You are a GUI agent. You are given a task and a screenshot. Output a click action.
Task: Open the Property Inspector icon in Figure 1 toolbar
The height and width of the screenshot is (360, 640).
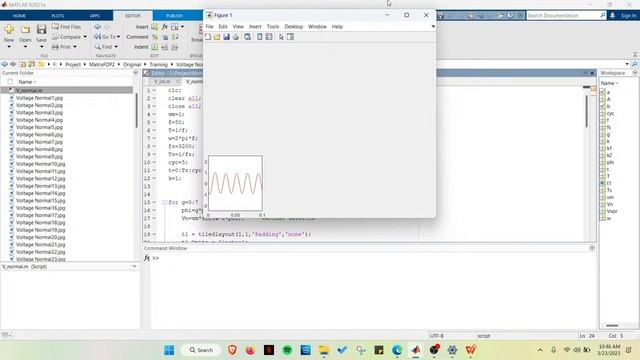[x=291, y=37]
